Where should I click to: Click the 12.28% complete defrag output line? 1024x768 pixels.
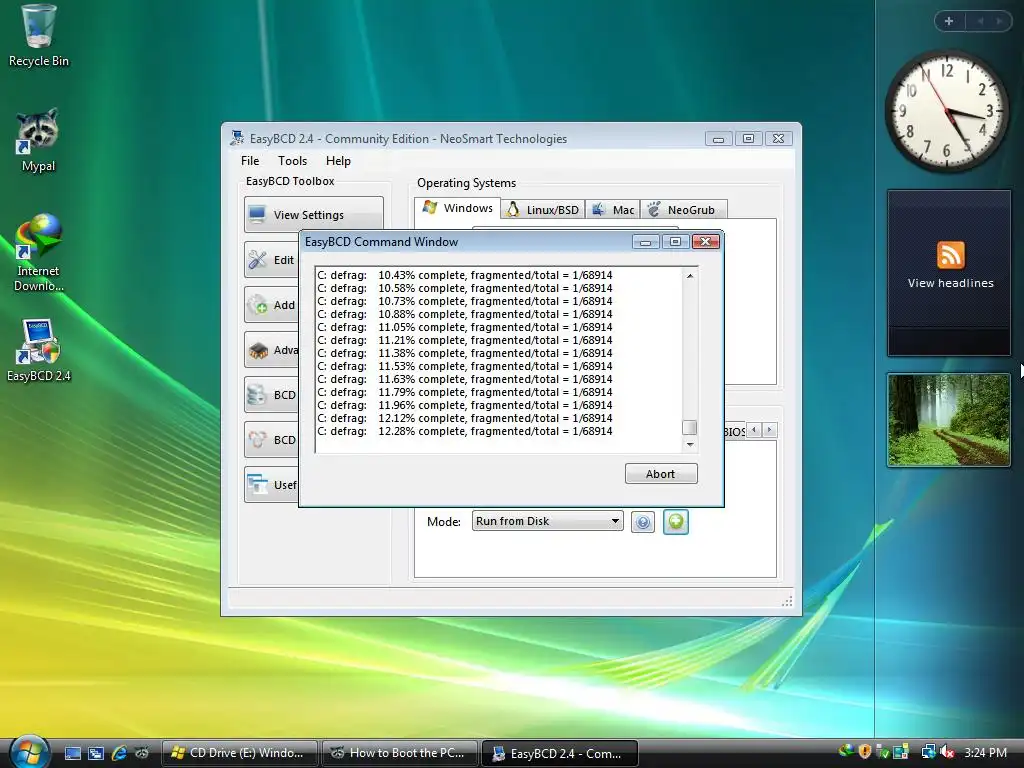click(465, 431)
